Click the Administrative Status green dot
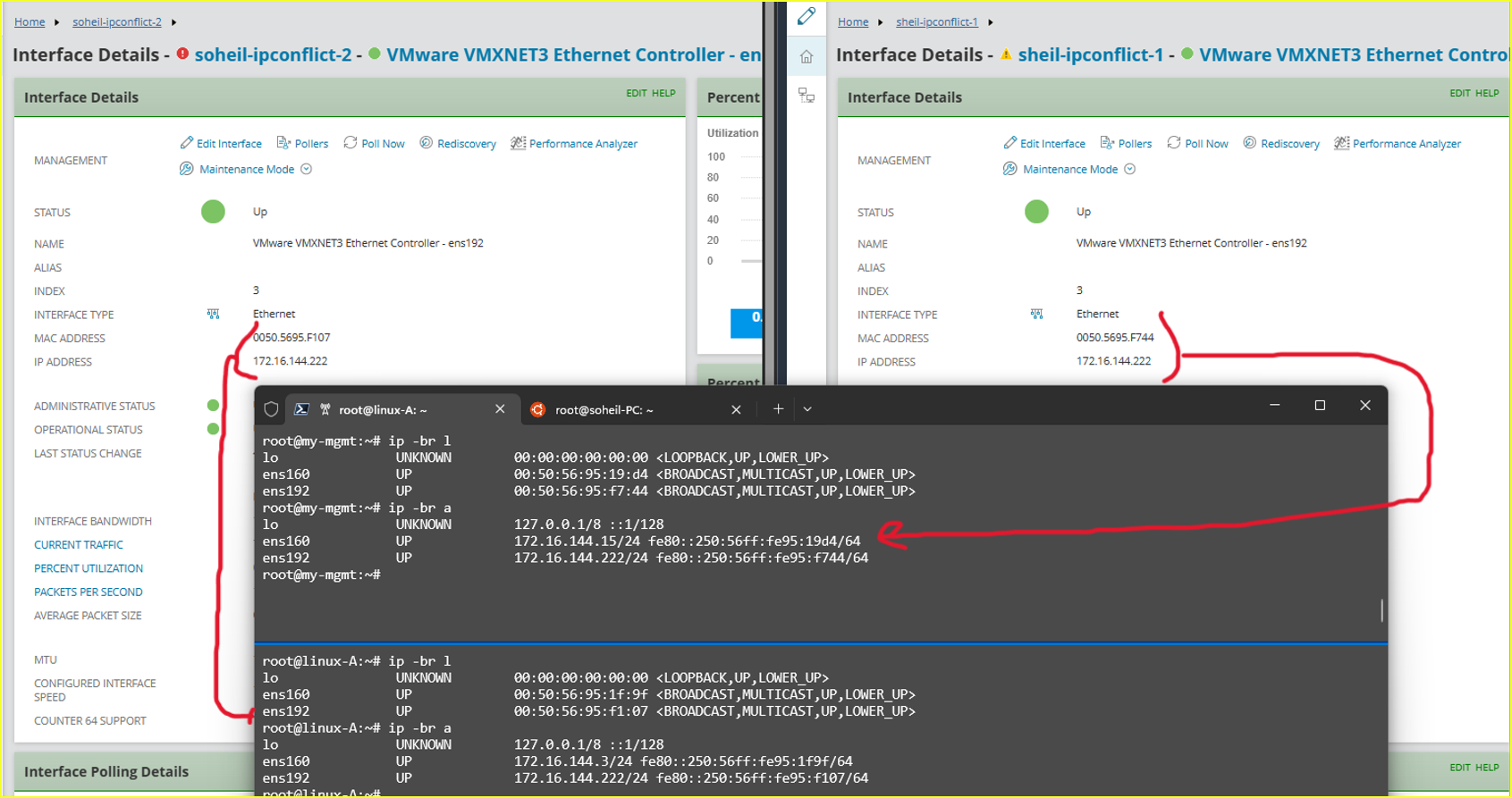This screenshot has height=798, width=1512. [x=213, y=406]
